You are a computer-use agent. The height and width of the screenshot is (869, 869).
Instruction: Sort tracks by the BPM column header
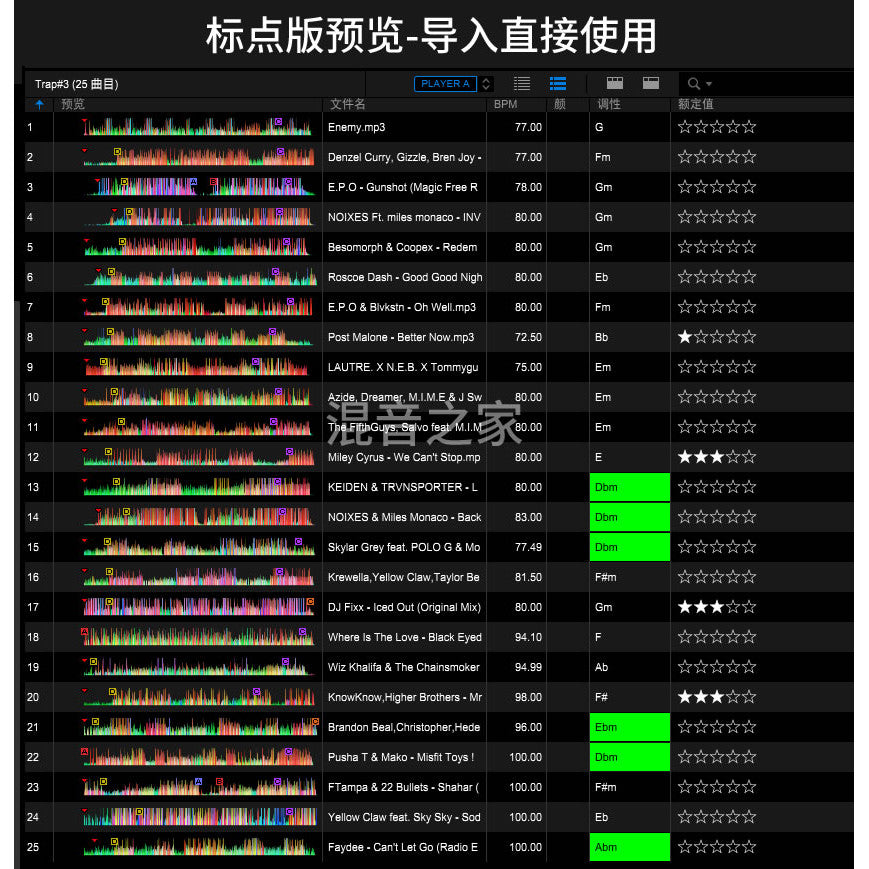click(505, 104)
